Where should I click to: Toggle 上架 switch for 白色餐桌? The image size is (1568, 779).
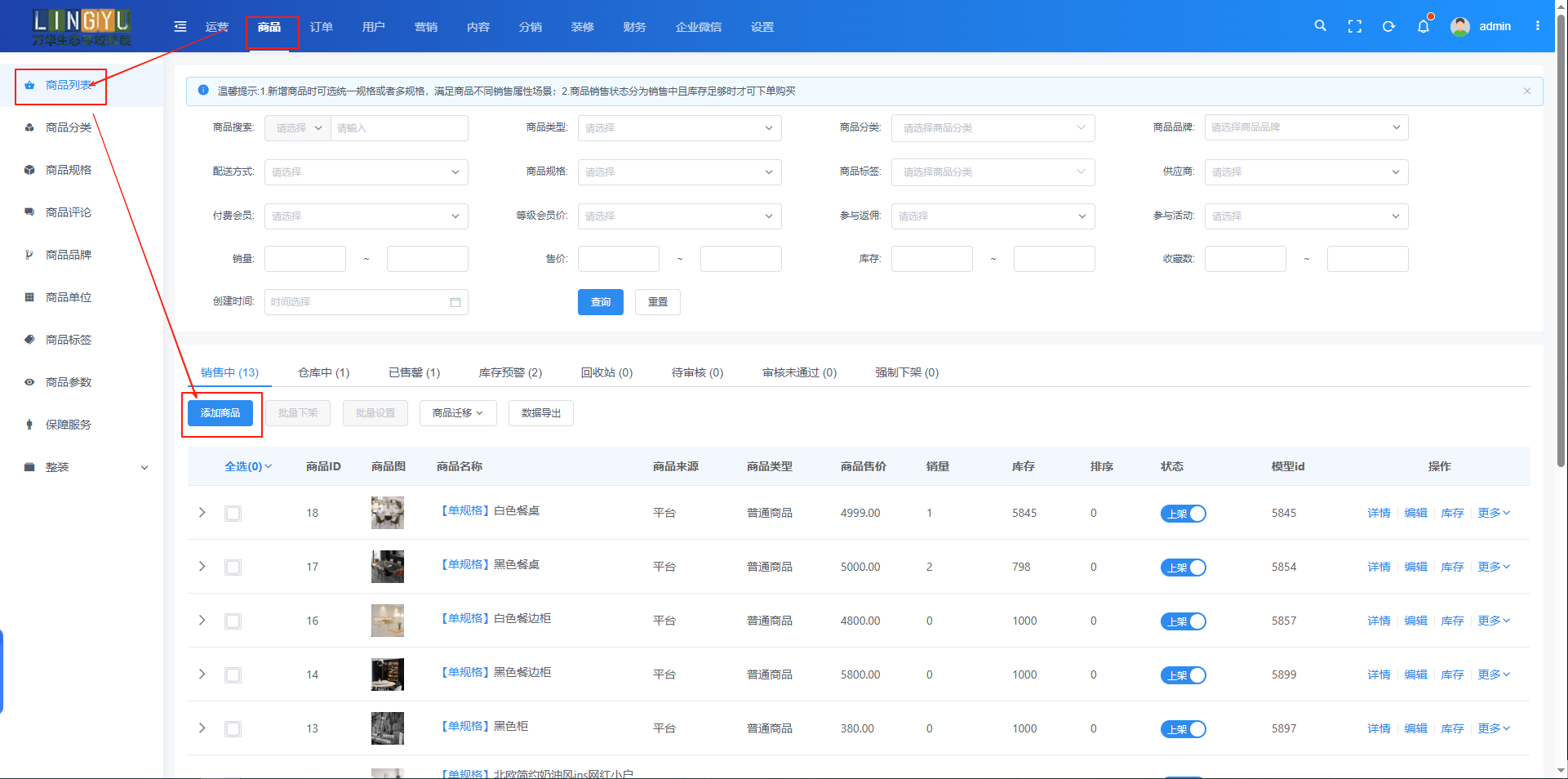1183,514
